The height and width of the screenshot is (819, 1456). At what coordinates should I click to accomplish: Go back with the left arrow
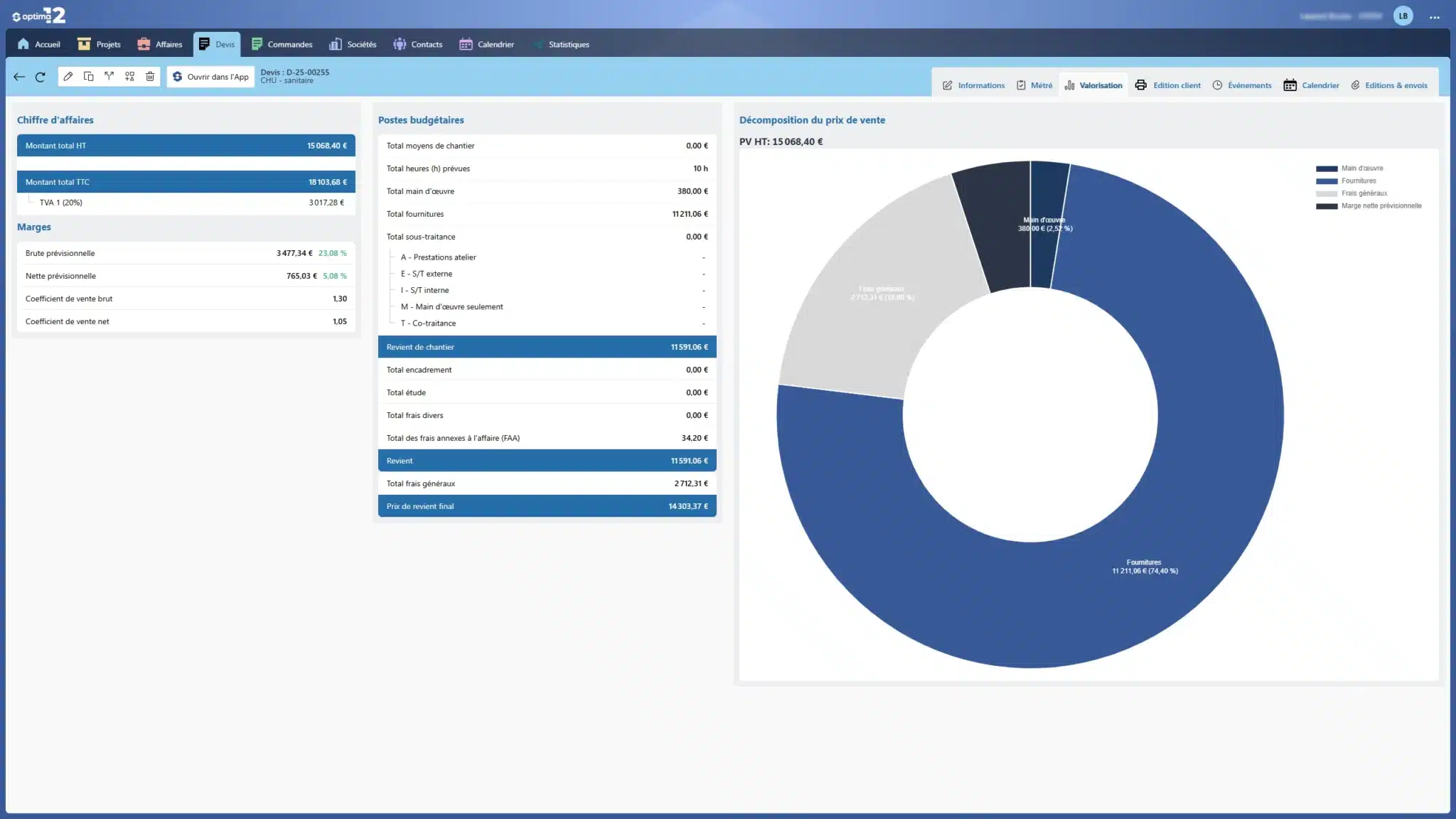19,77
